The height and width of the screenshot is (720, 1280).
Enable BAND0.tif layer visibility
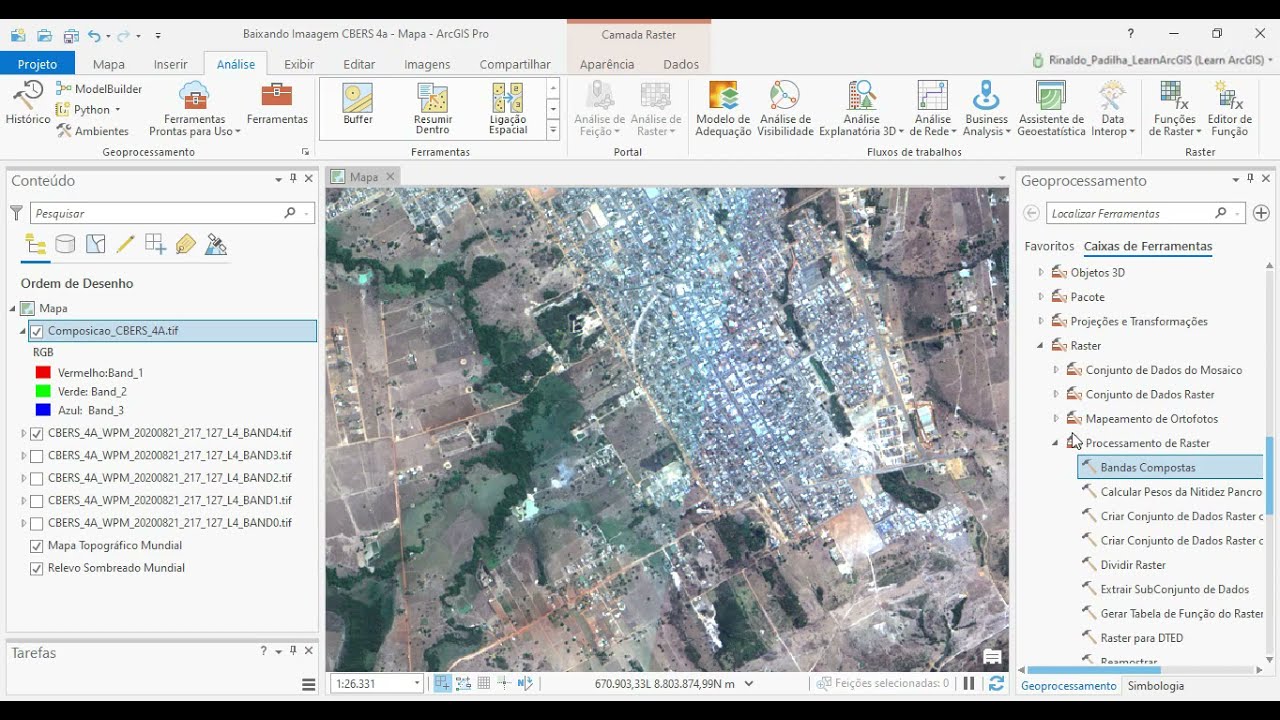pyautogui.click(x=37, y=523)
